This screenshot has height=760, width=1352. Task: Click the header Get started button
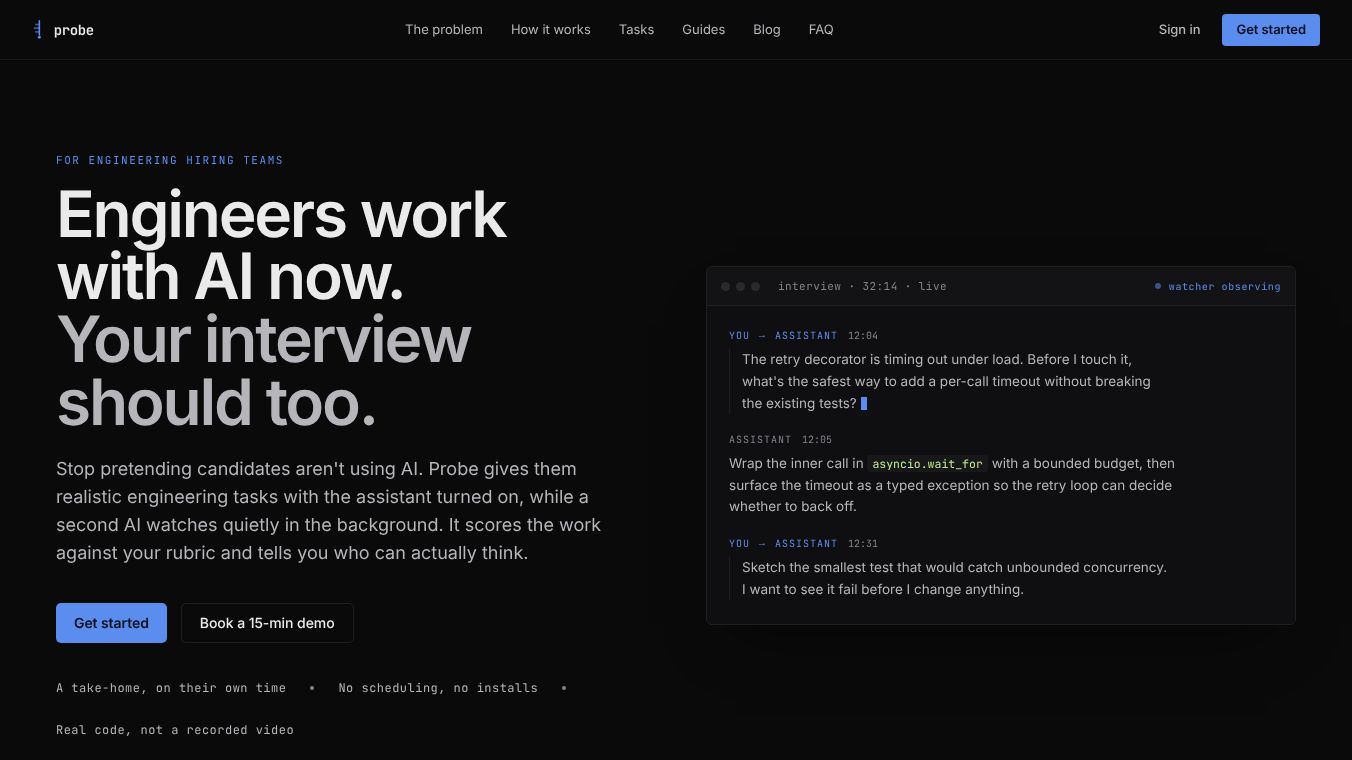(1271, 30)
